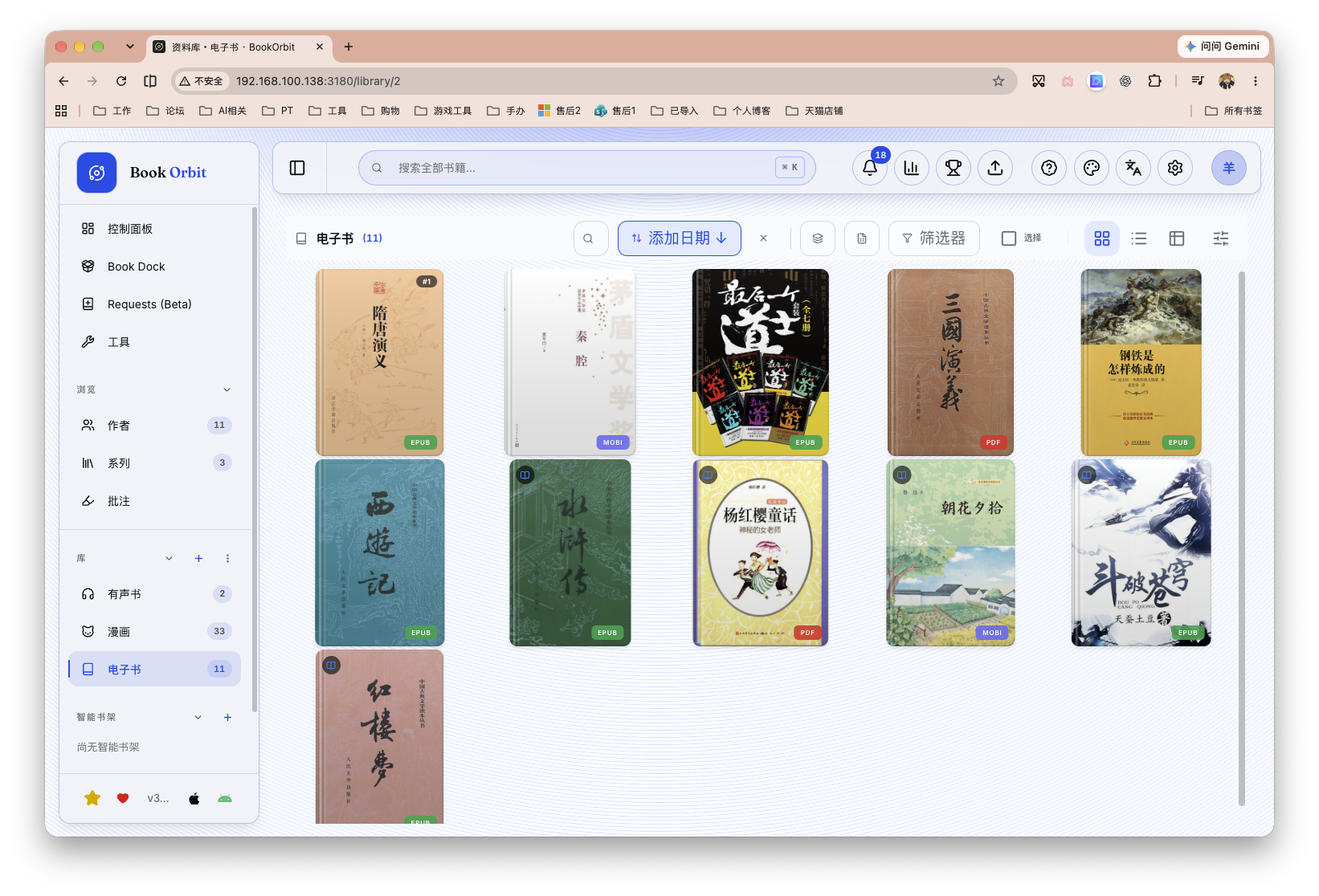1319x896 pixels.
Task: Click the read icon on 水浒传 cover
Action: [525, 475]
